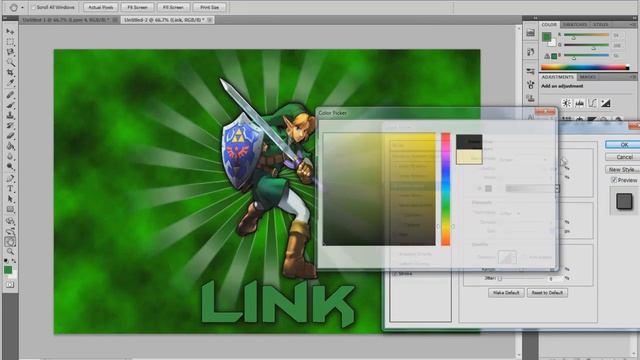Select the Move tool
640x360 pixels.
tap(10, 31)
